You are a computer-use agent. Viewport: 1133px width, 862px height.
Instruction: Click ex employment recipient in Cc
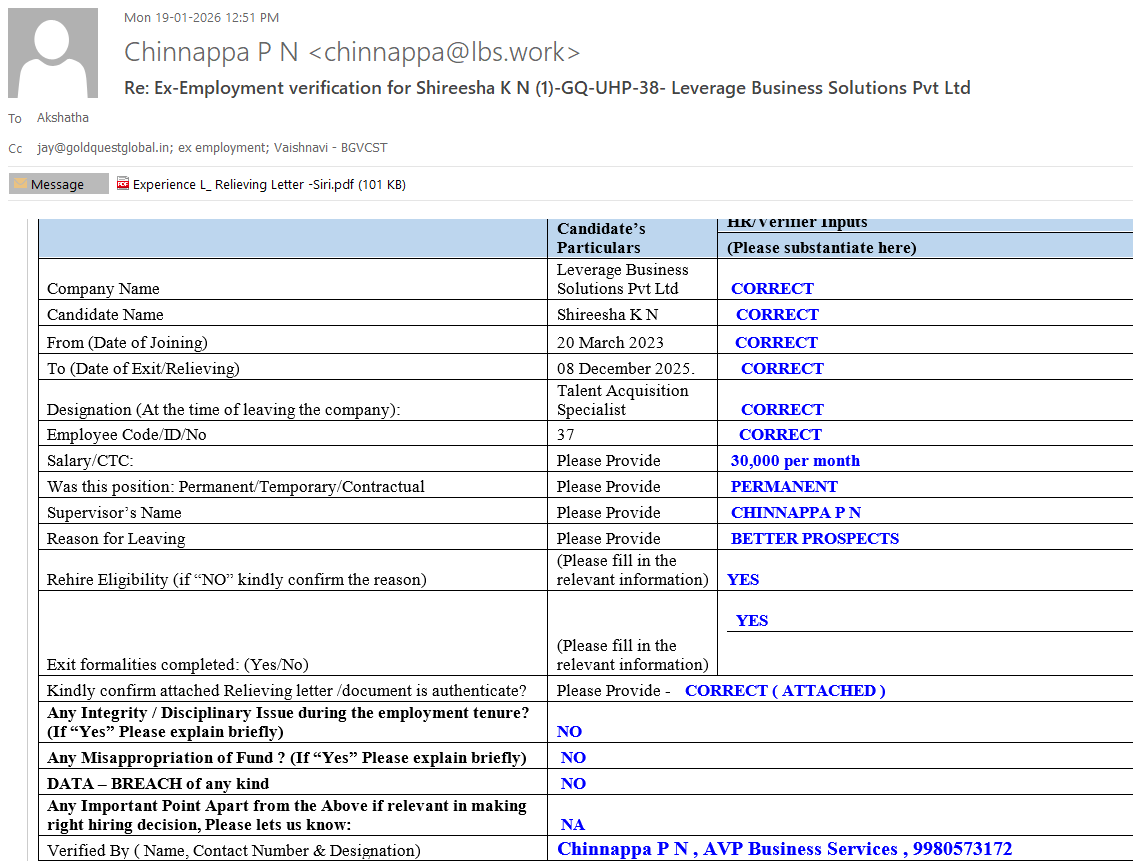point(223,147)
